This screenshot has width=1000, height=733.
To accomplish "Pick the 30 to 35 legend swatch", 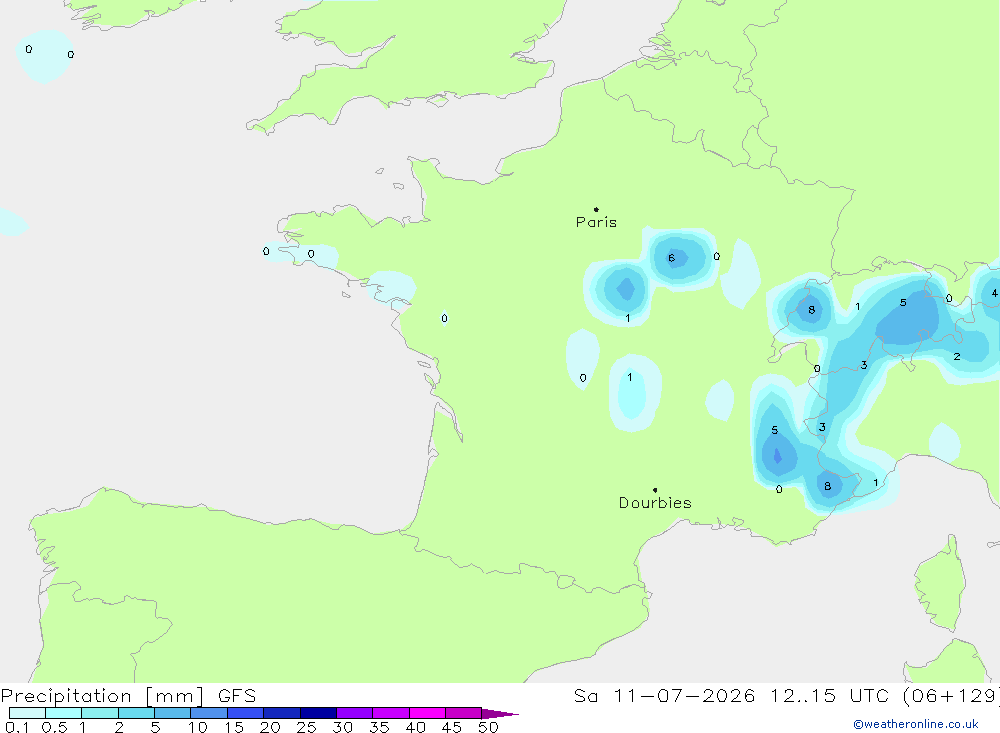I will click(x=355, y=713).
